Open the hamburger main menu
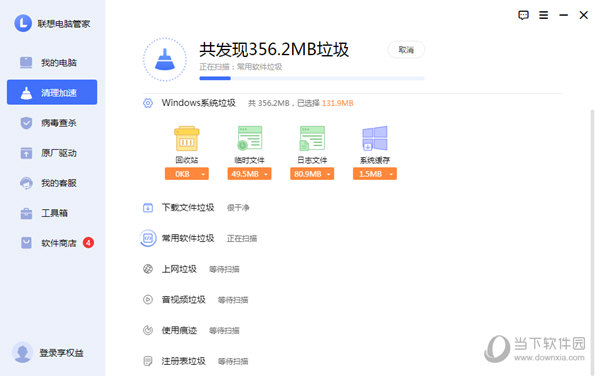600x376 pixels. (x=543, y=15)
